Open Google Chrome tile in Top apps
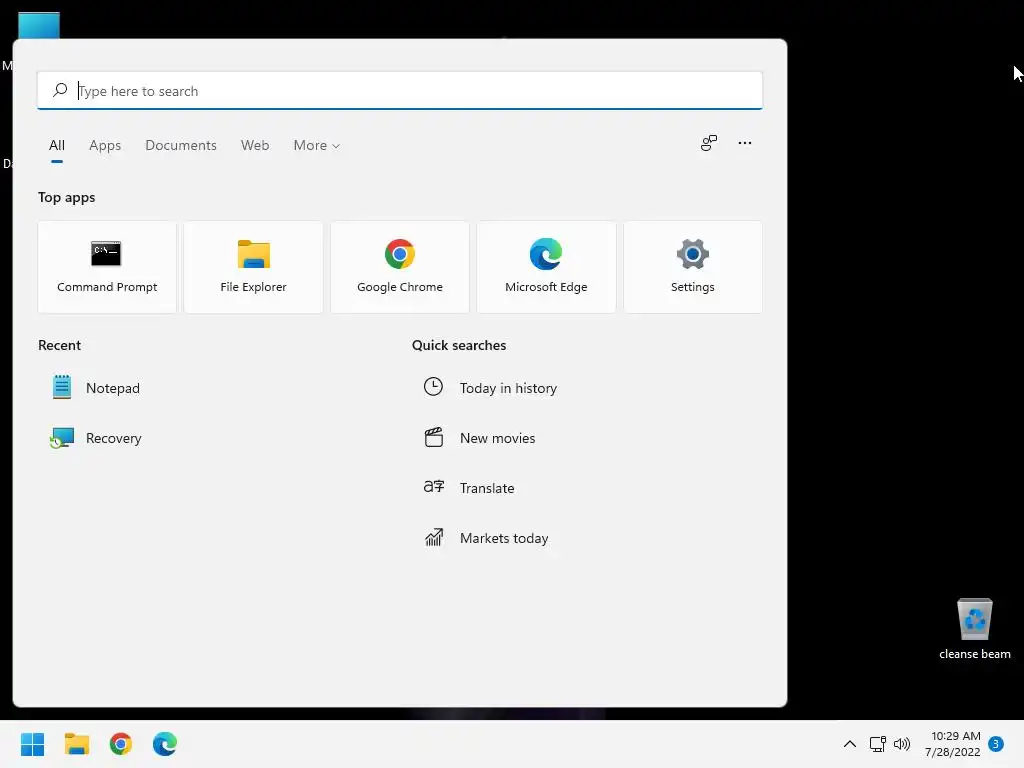This screenshot has width=1024, height=768. 400,267
